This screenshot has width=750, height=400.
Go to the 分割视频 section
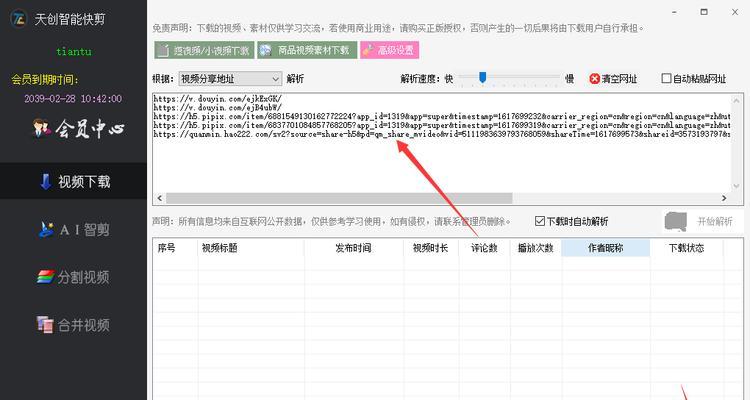(x=74, y=277)
